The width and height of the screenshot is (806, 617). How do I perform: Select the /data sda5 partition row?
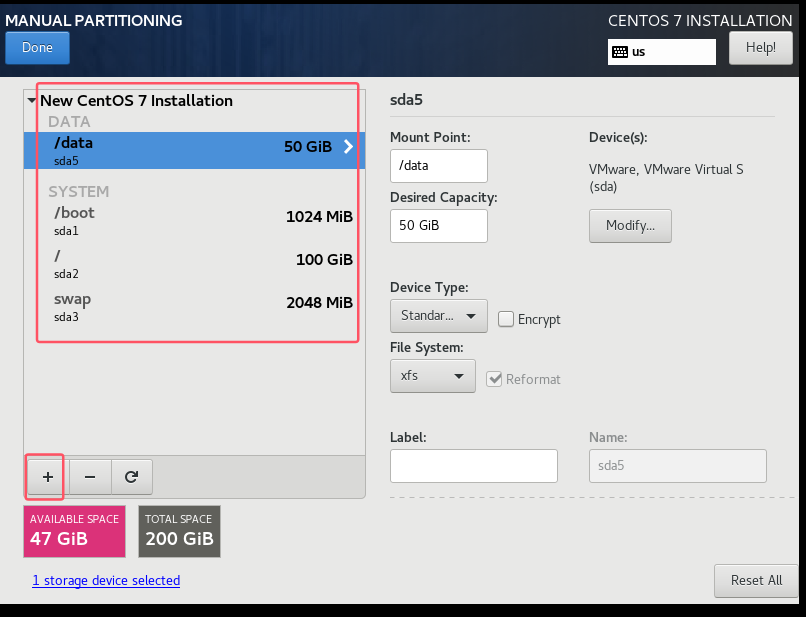click(194, 151)
